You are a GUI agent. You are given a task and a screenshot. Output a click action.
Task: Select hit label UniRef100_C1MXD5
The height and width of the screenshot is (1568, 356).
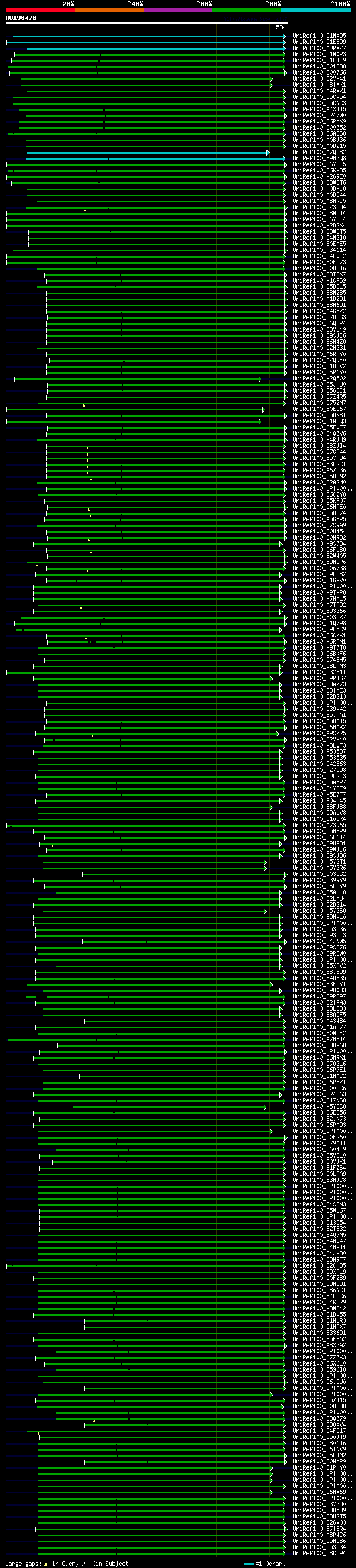pyautogui.click(x=319, y=36)
